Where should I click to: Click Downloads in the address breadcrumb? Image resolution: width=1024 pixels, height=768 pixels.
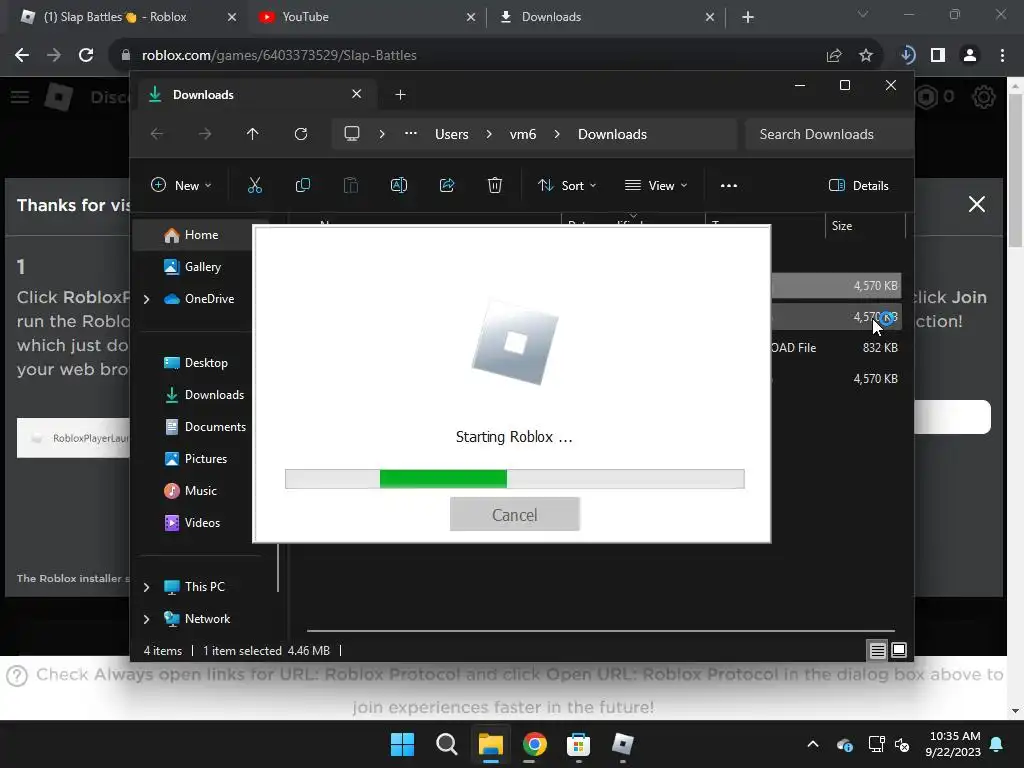point(613,134)
